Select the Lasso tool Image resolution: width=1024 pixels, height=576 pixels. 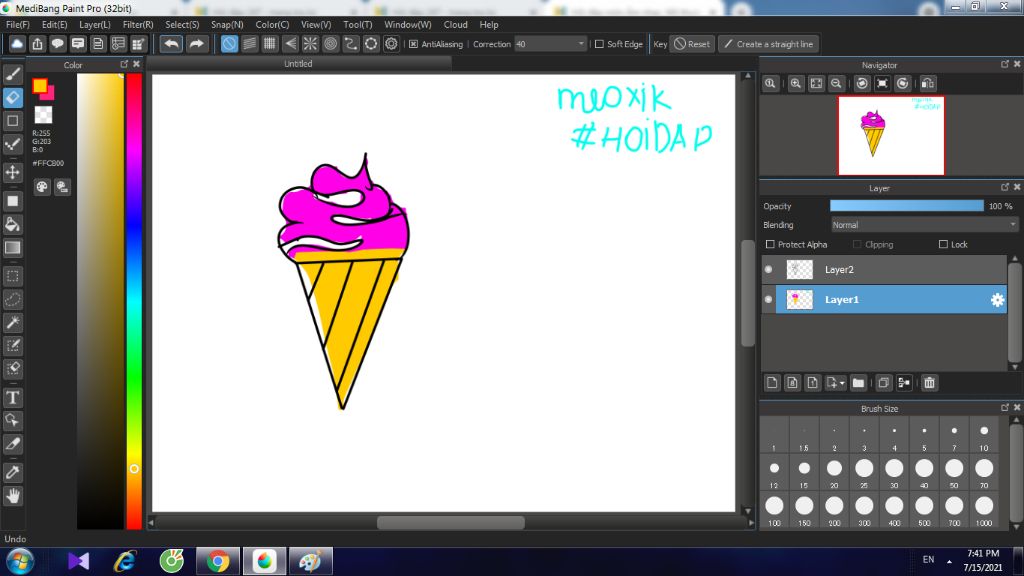[x=12, y=300]
